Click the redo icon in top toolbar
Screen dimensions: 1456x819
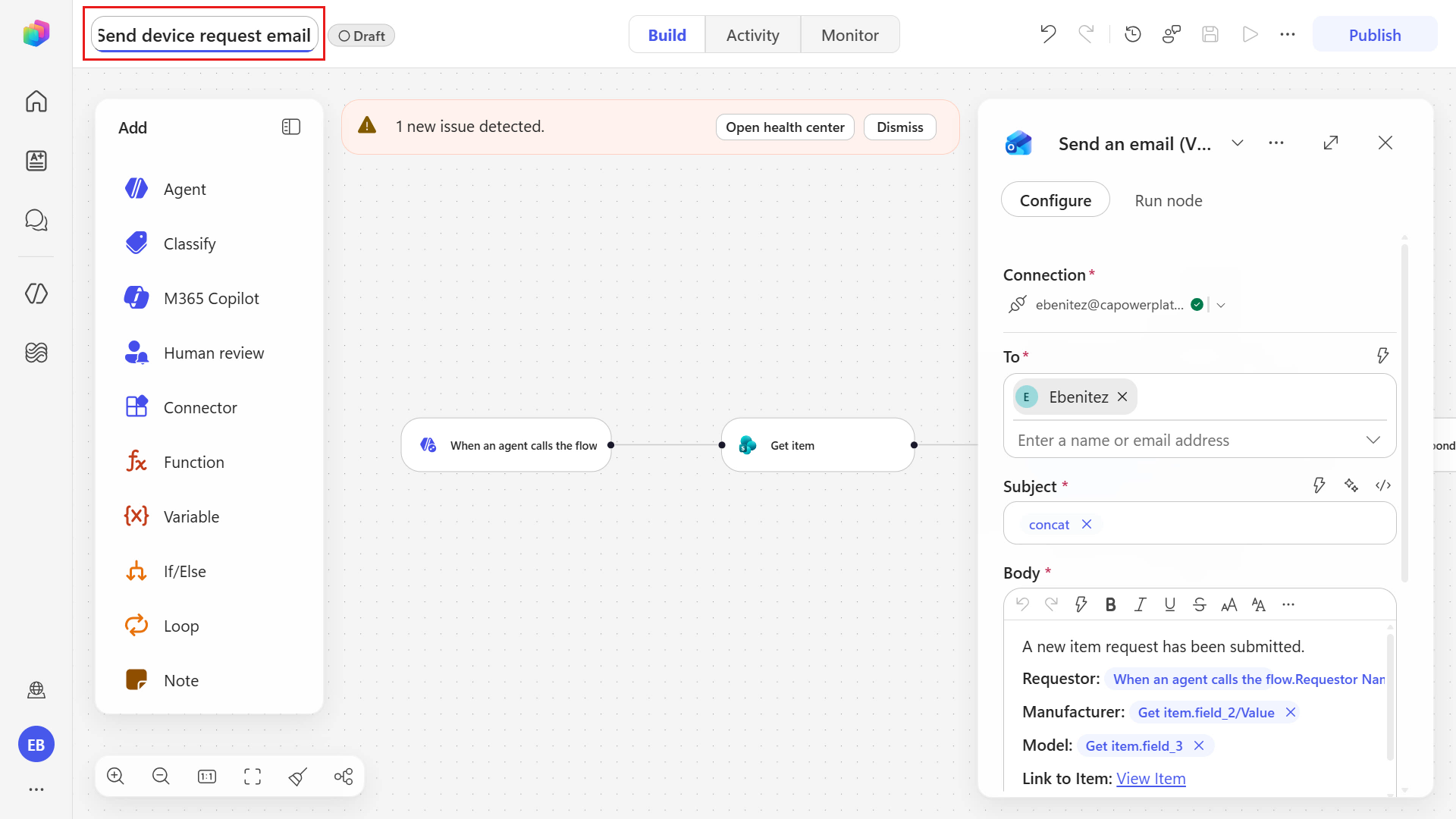(x=1087, y=34)
